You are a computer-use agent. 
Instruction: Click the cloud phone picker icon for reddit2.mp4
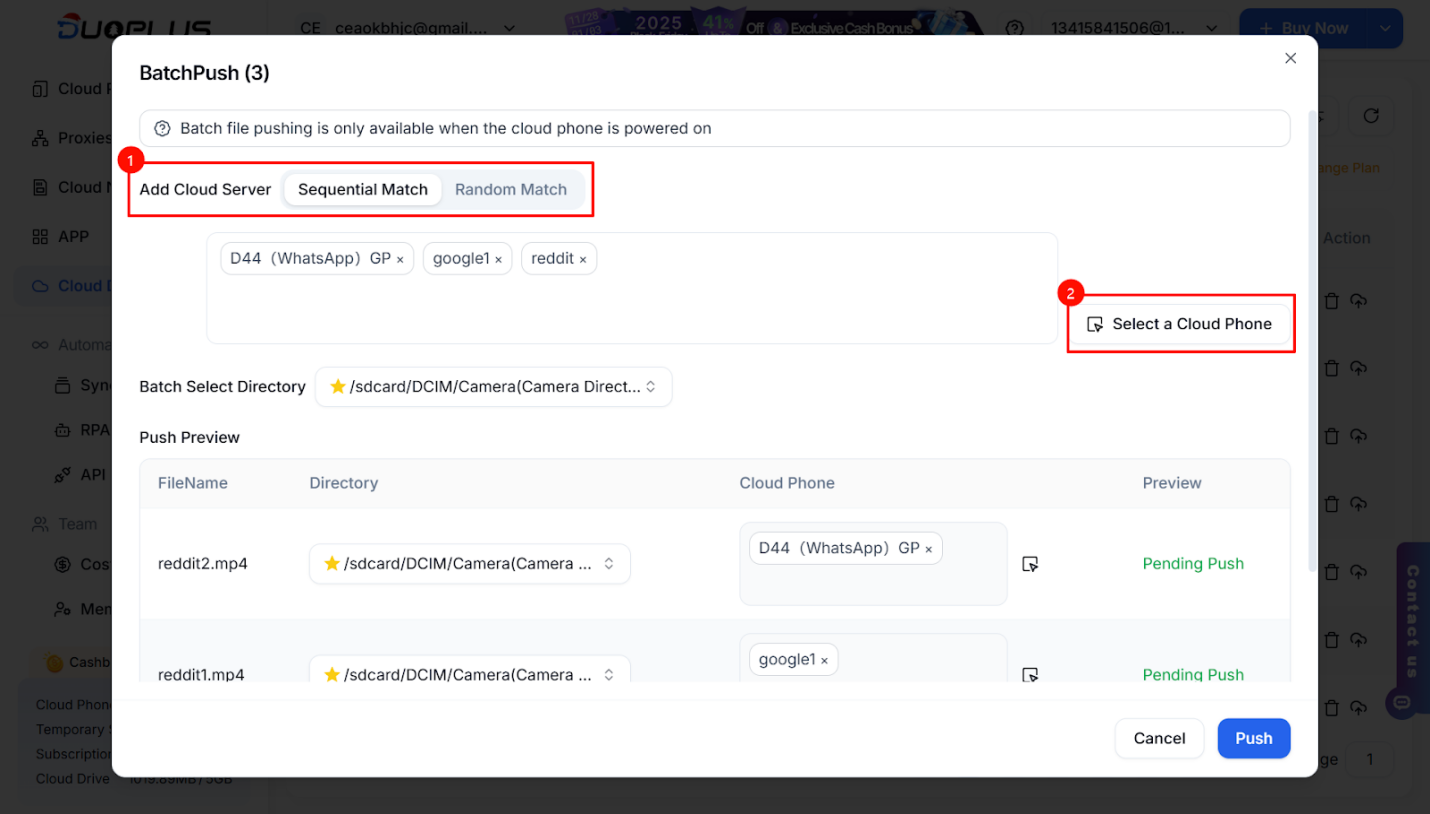(x=1030, y=564)
